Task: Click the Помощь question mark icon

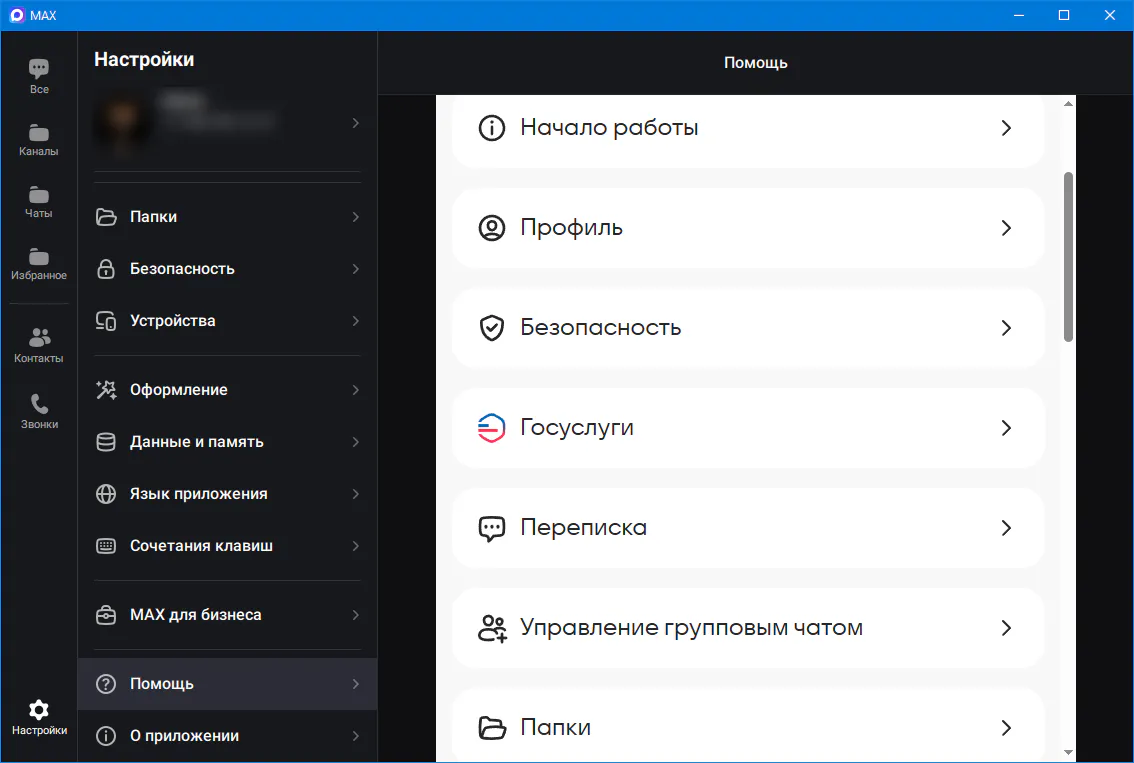Action: tap(106, 684)
